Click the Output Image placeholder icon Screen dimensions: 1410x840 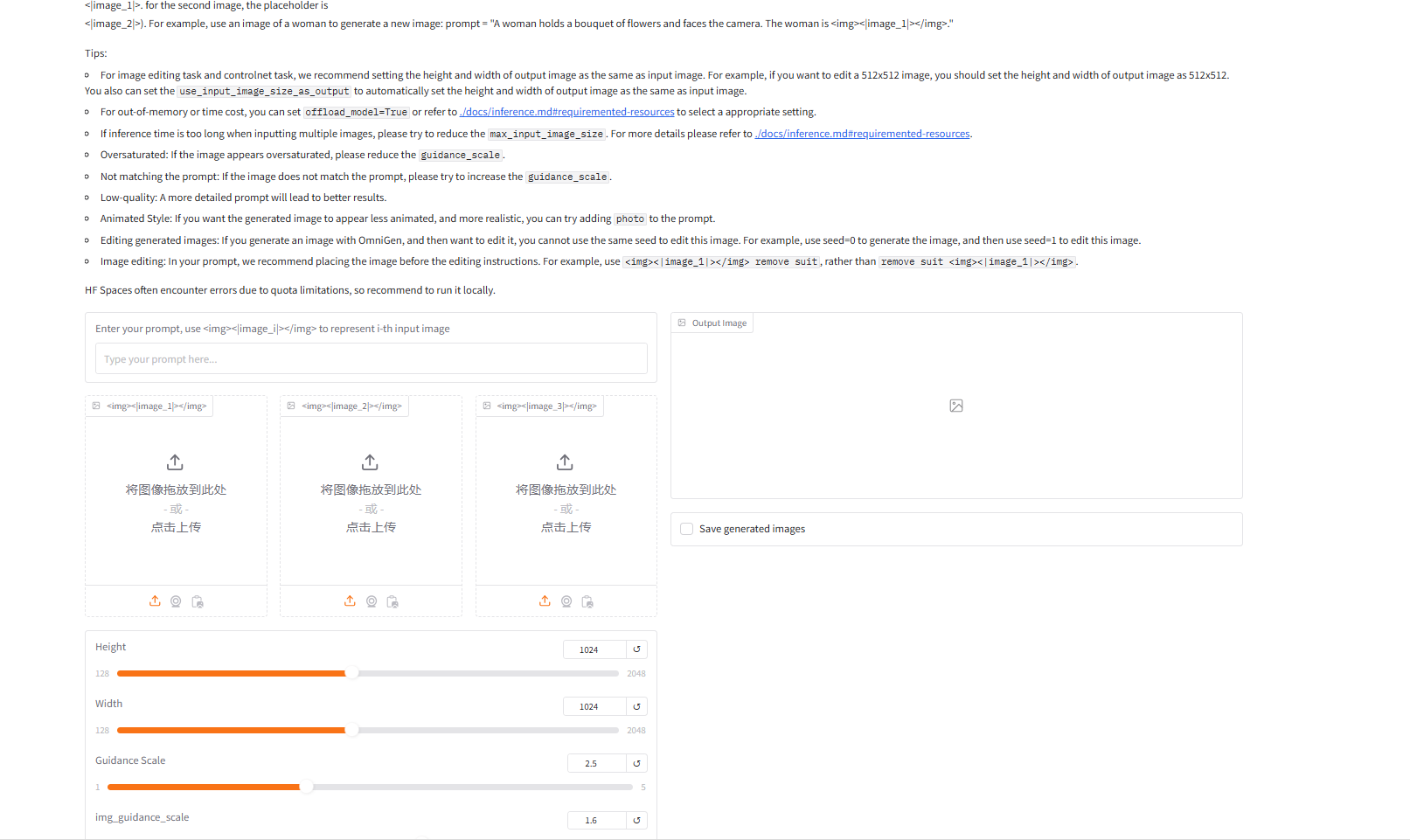tap(956, 406)
